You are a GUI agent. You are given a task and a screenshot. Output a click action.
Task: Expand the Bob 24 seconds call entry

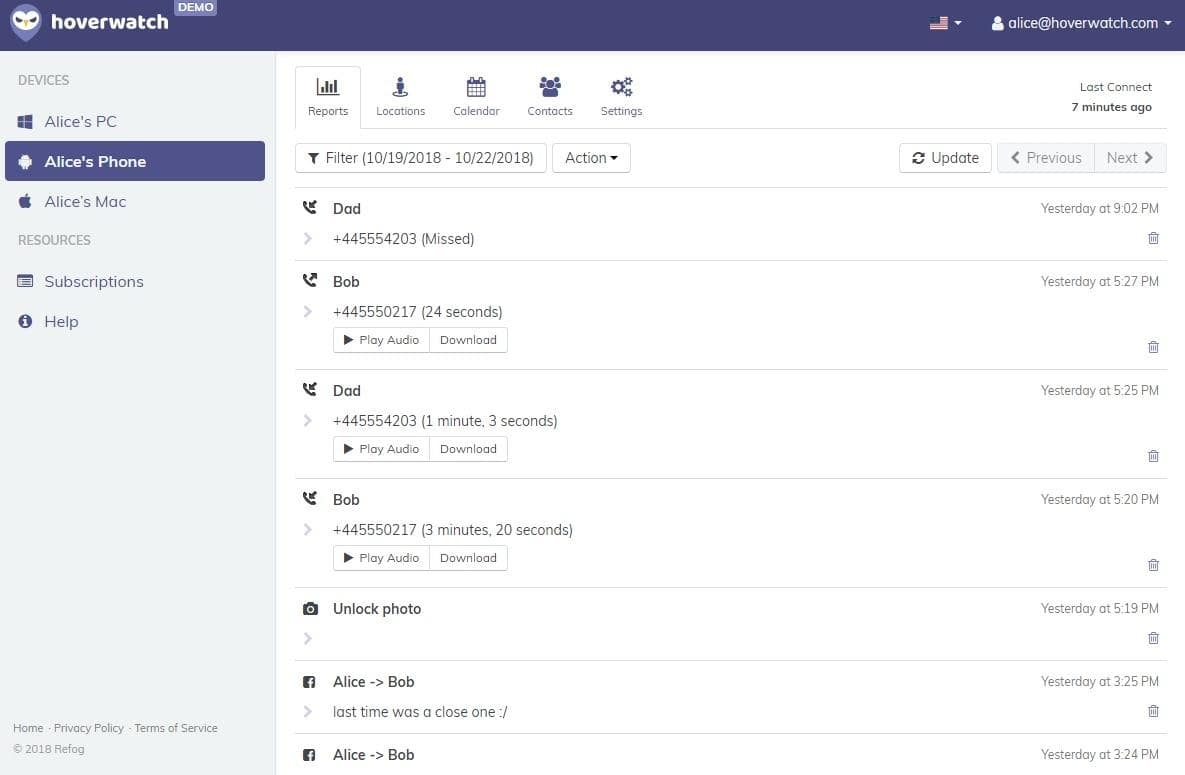click(308, 312)
